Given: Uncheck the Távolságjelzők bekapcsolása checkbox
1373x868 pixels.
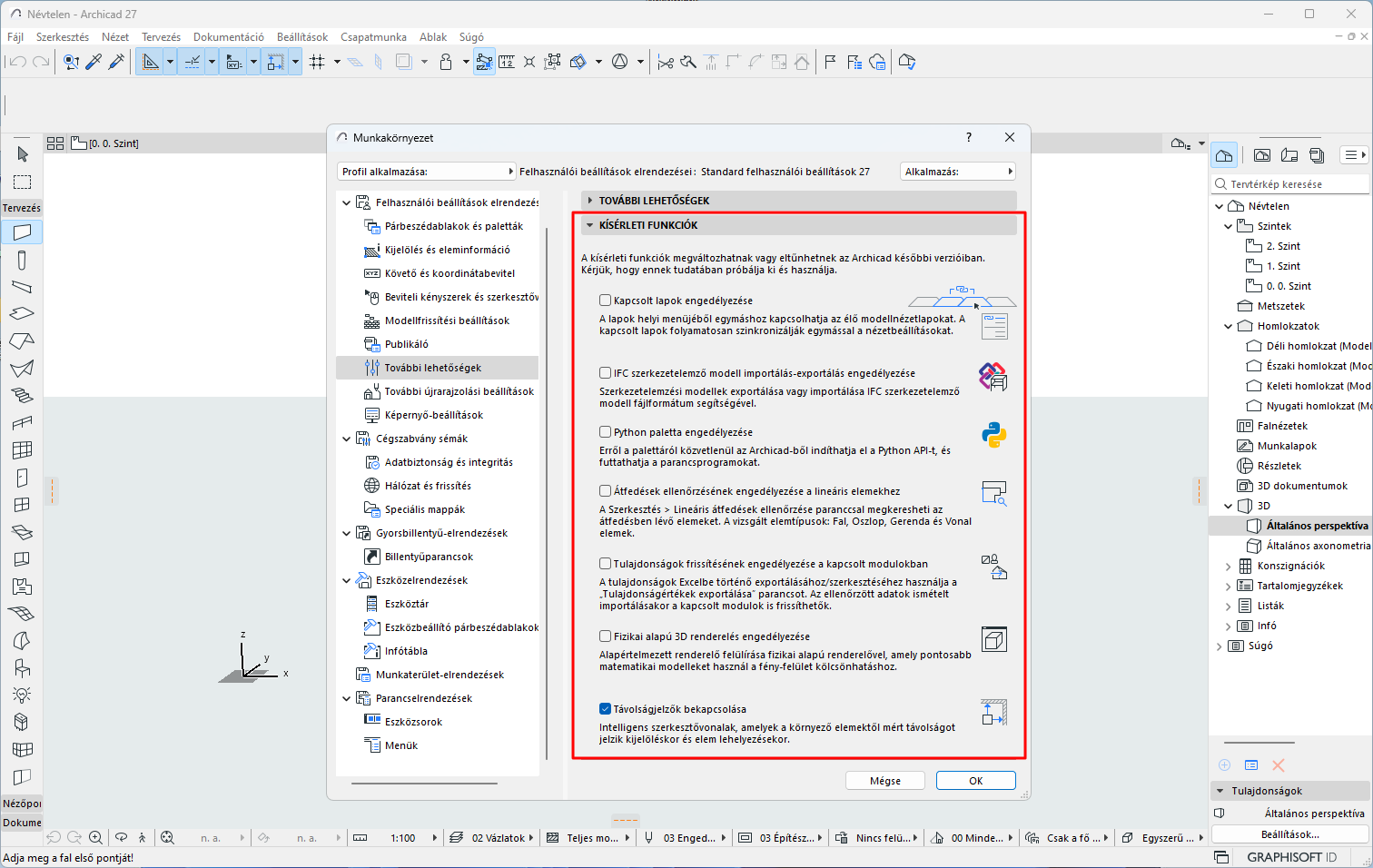Looking at the screenshot, I should point(605,708).
